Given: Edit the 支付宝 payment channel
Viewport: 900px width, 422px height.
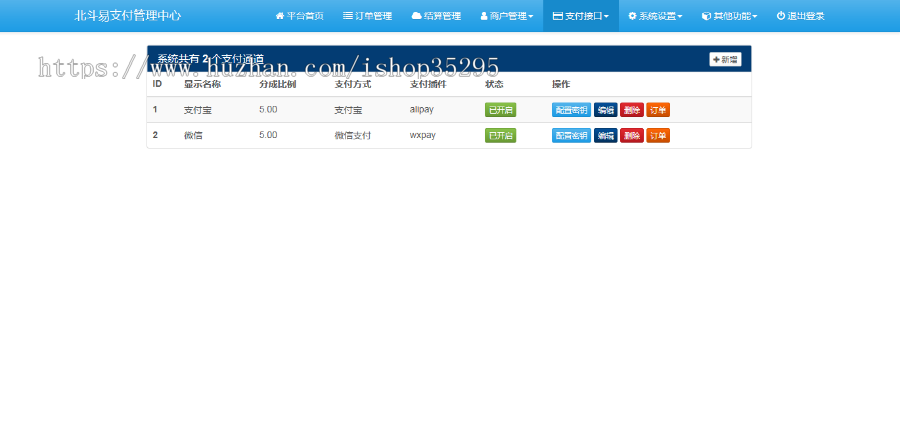Looking at the screenshot, I should coord(605,110).
